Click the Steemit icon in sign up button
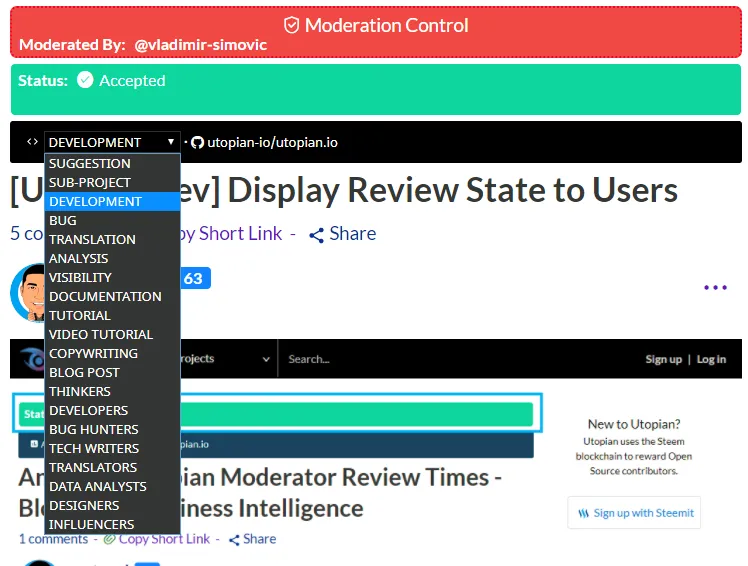The height and width of the screenshot is (566, 748). pyautogui.click(x=583, y=514)
